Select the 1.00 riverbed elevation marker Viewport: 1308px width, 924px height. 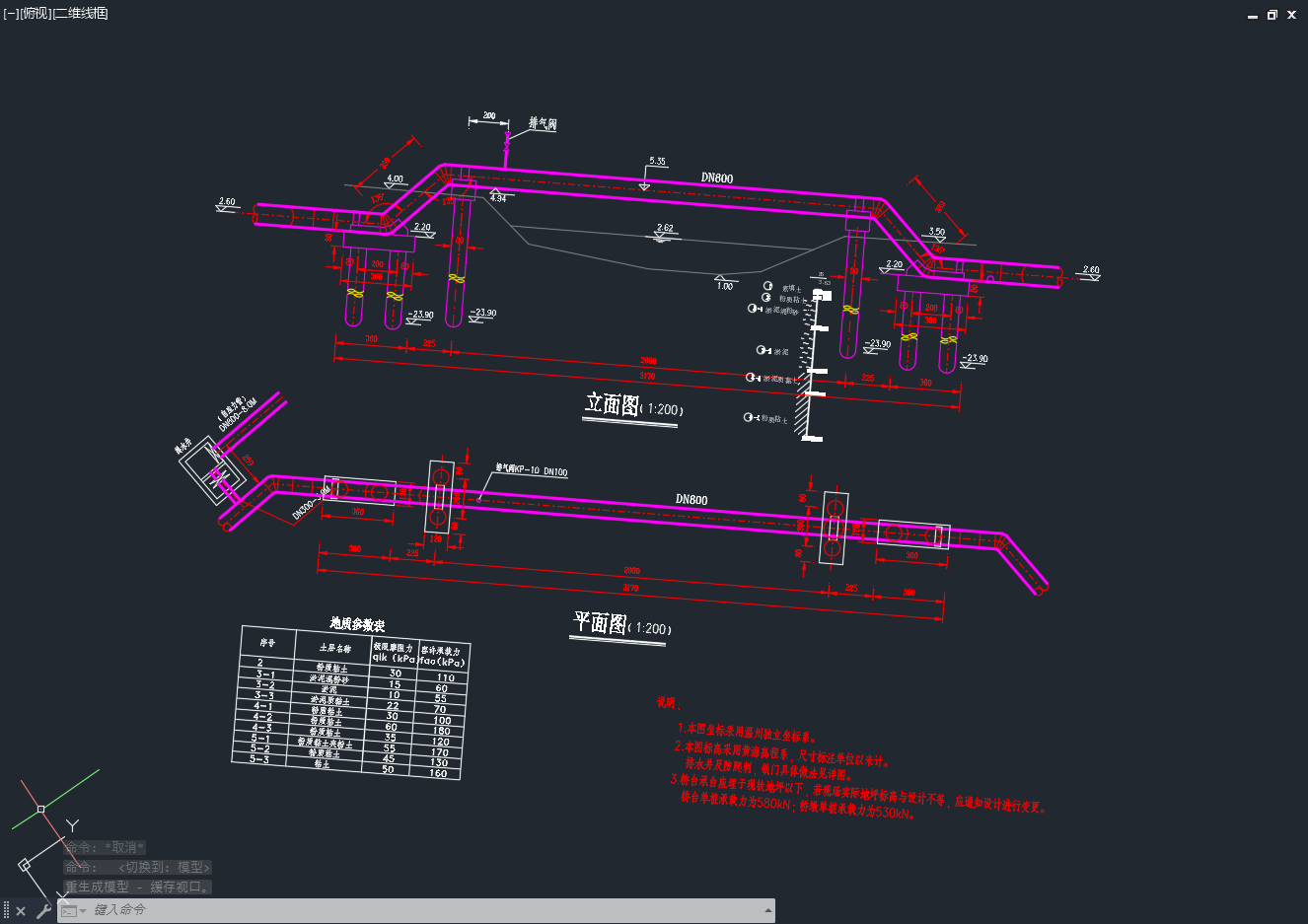pos(725,286)
